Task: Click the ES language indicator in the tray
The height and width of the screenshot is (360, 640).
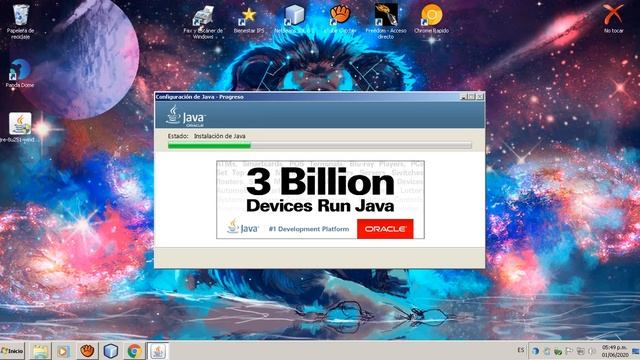Action: pyautogui.click(x=520, y=350)
